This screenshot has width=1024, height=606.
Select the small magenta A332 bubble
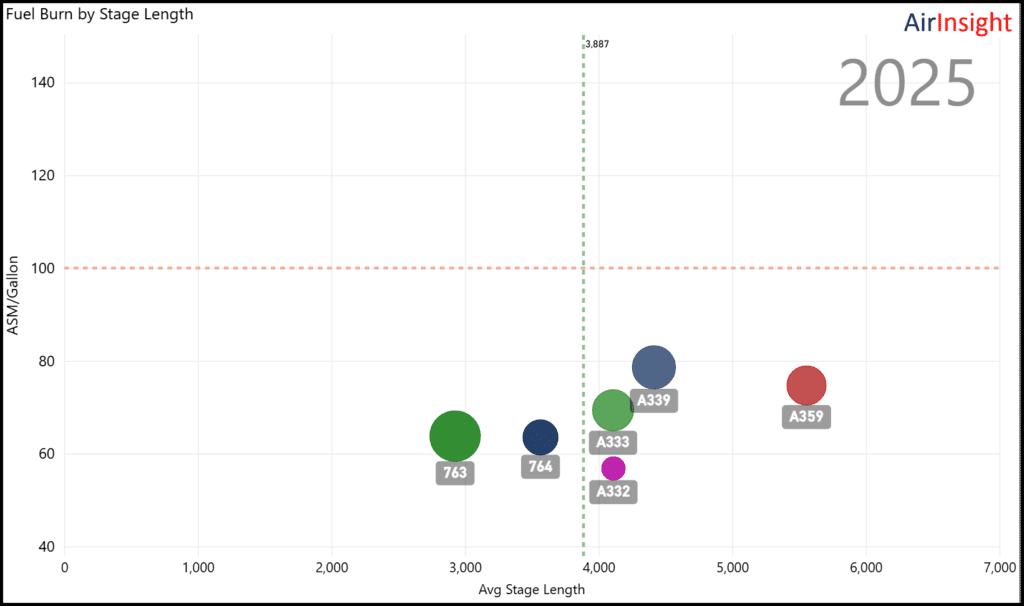click(x=613, y=468)
